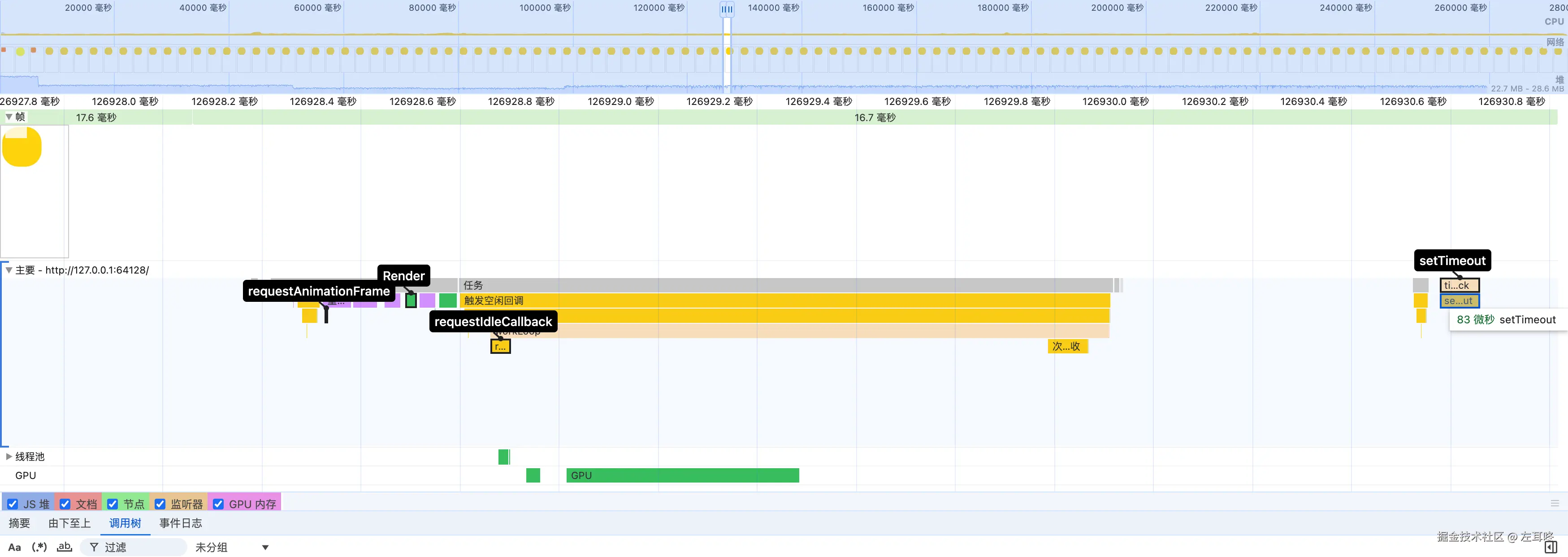This screenshot has height=557, width=1568.
Task: Toggle the GPU 内存 checkbox
Action: [x=218, y=504]
